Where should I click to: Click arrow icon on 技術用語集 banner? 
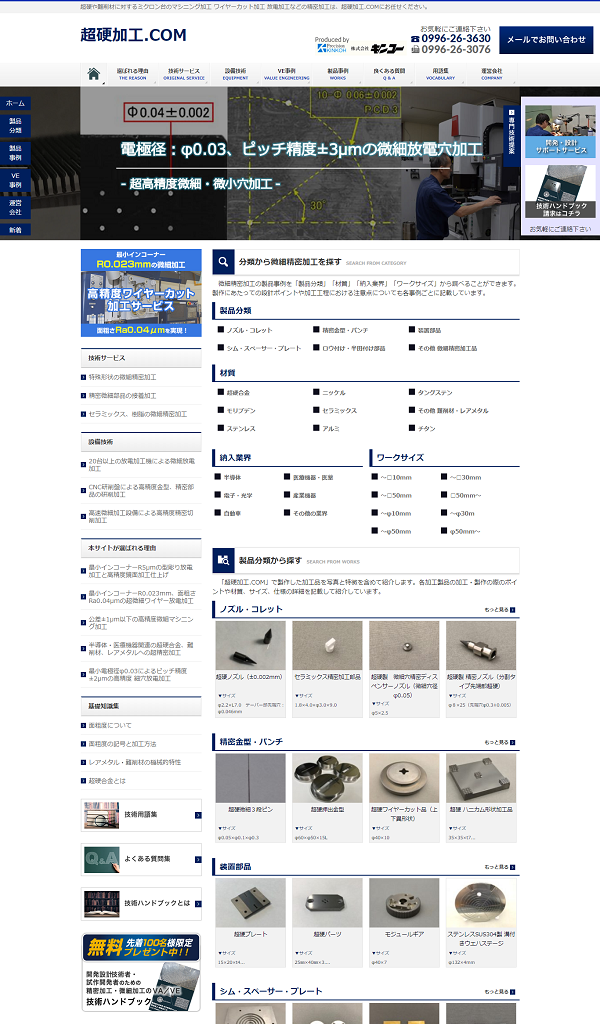coord(198,815)
